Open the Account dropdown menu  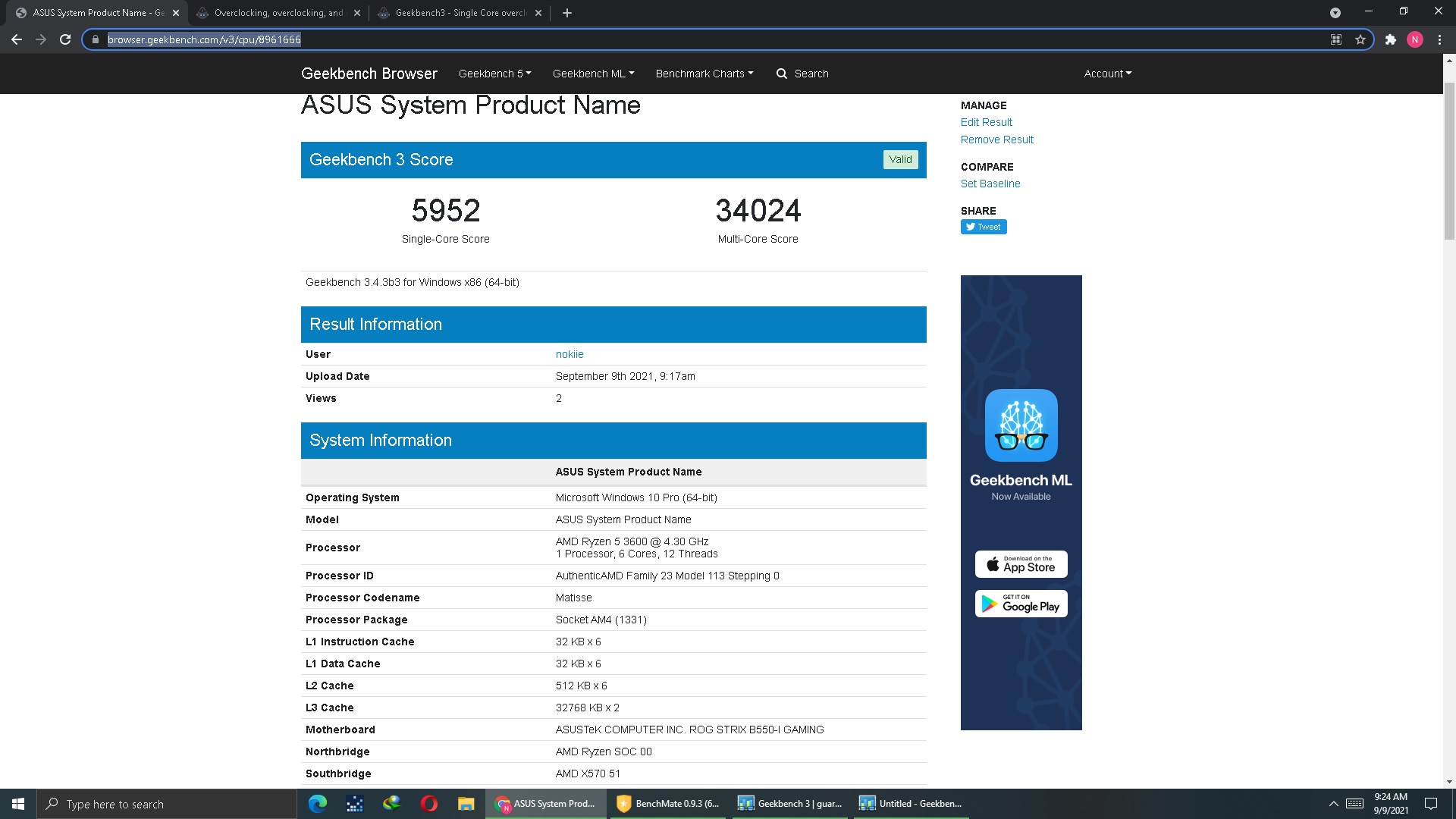(x=1108, y=74)
